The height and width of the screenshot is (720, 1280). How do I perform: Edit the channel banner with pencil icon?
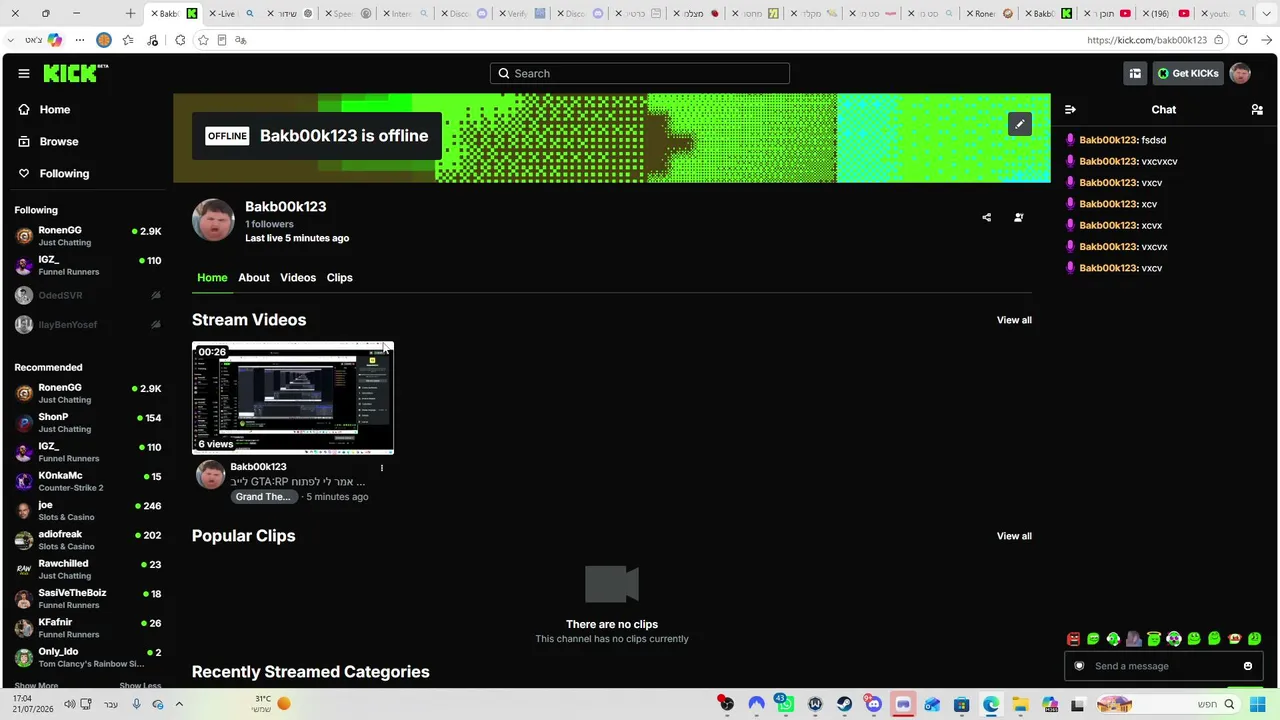point(1019,124)
